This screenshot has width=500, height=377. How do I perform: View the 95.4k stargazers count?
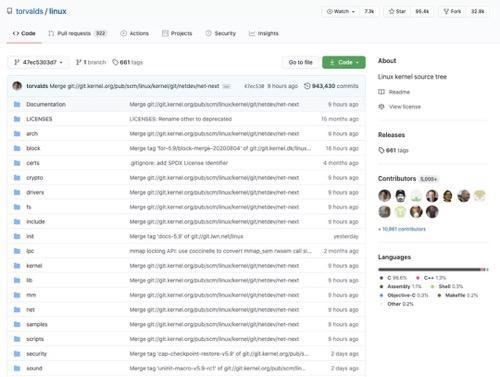(x=422, y=11)
